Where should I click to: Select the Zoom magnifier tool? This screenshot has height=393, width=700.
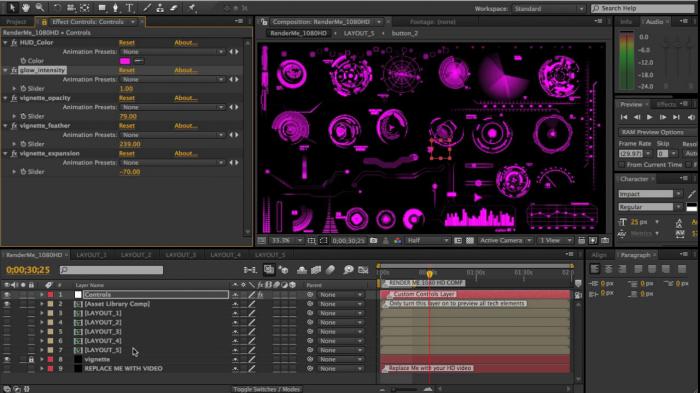click(40, 8)
